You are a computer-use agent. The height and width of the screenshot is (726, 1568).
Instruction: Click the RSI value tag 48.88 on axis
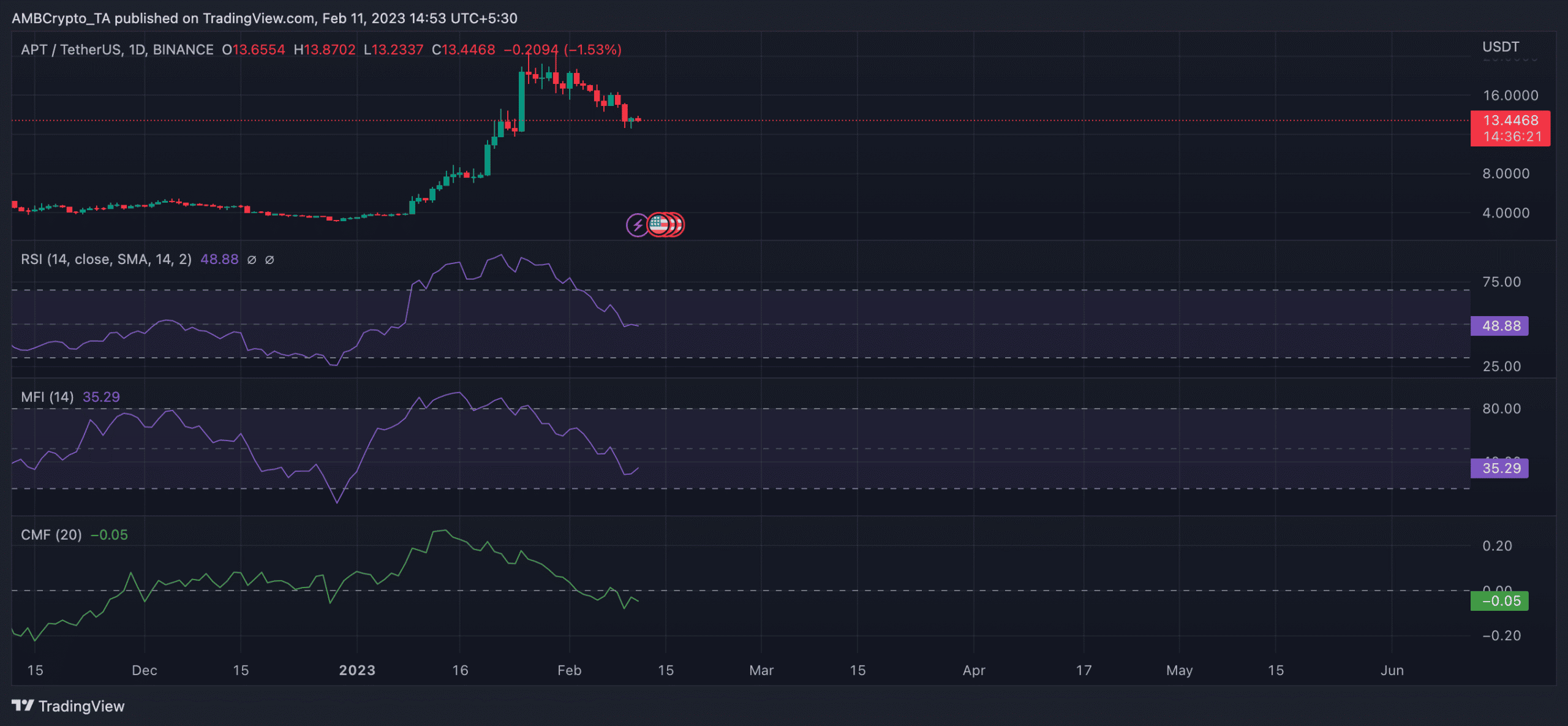point(1499,326)
